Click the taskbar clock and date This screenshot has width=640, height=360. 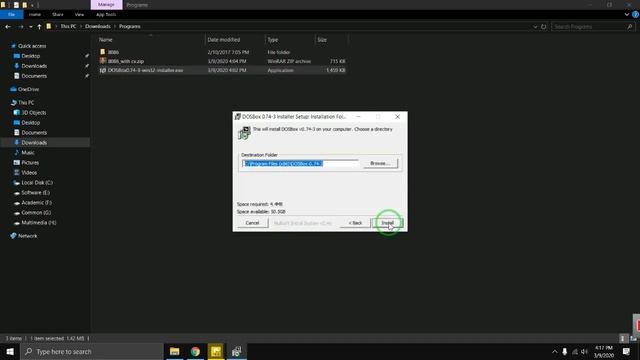604,351
